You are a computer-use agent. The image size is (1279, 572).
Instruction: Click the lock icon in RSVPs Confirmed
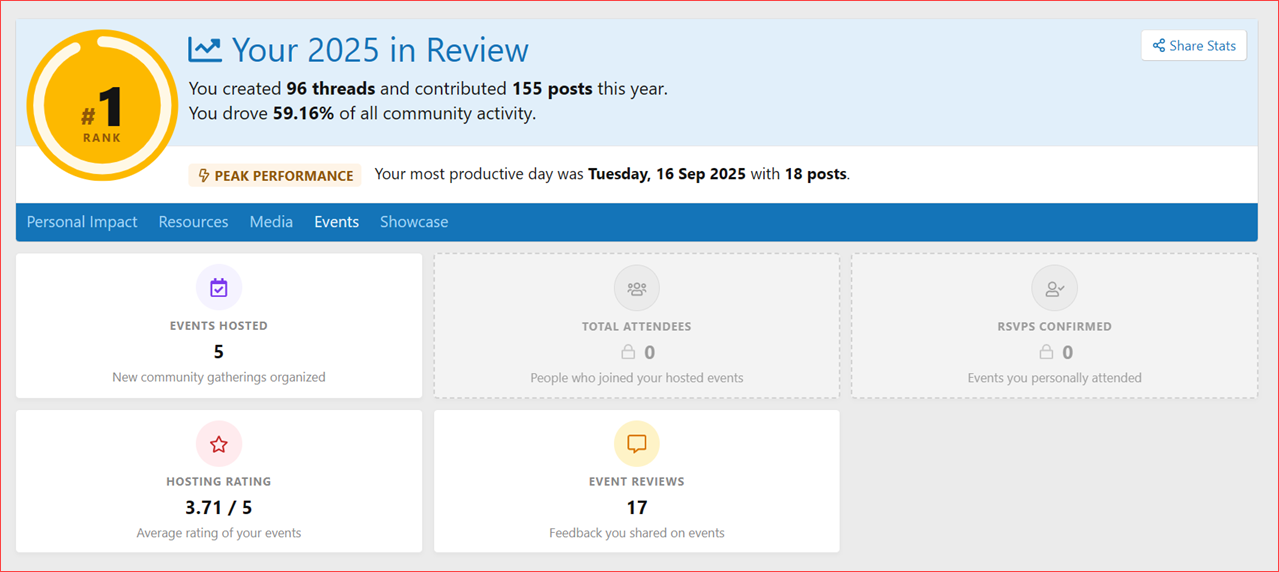tap(1046, 352)
